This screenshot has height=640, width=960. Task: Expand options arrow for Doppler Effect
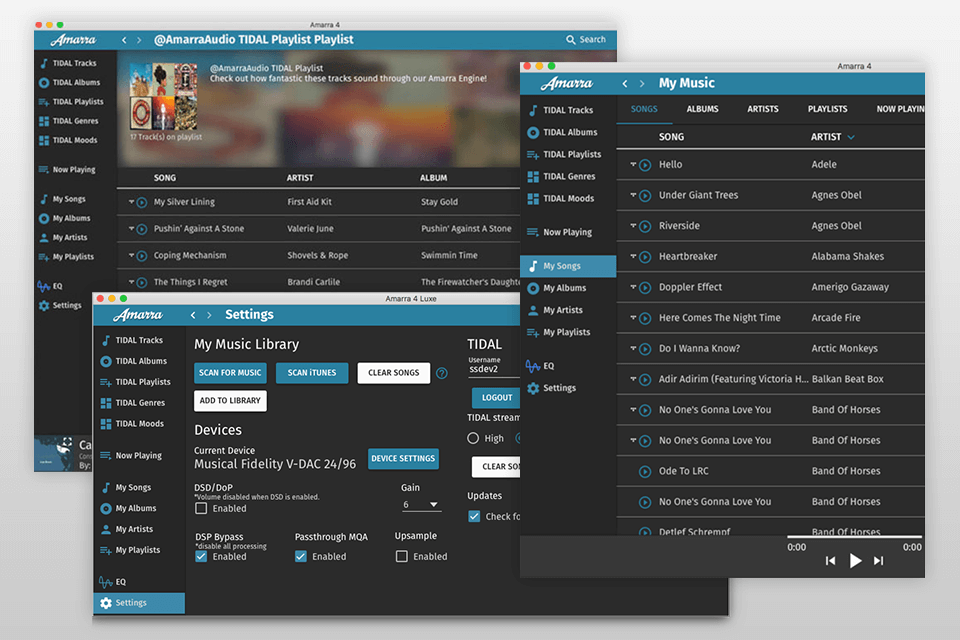point(633,286)
